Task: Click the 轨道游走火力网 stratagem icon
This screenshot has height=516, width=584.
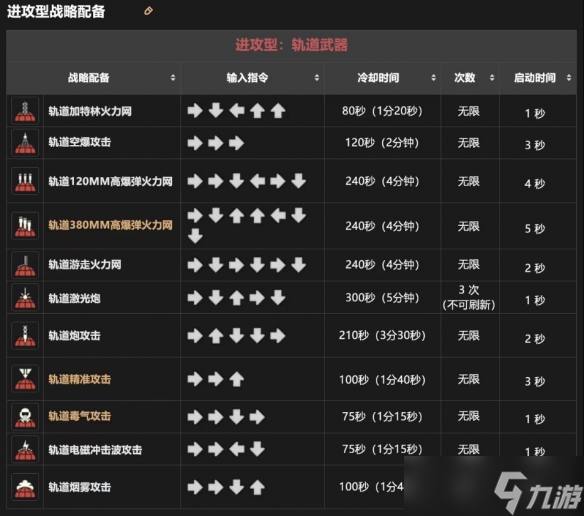Action: click(x=25, y=265)
